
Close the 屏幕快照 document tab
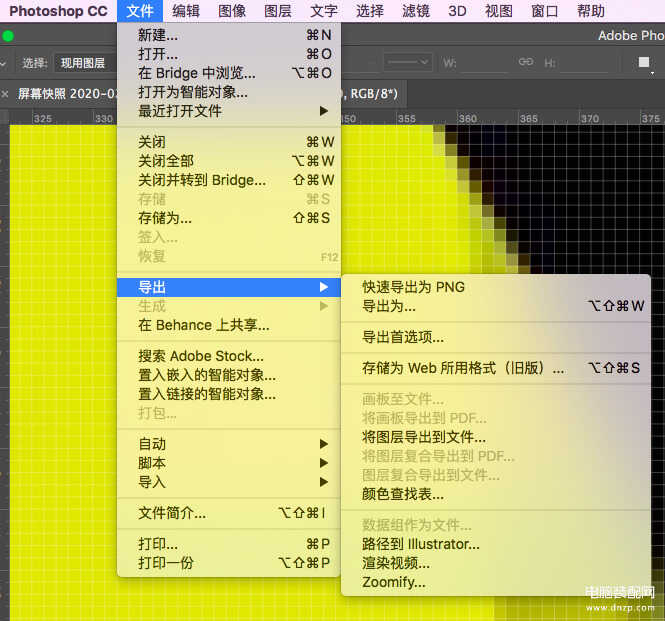(x=5, y=94)
